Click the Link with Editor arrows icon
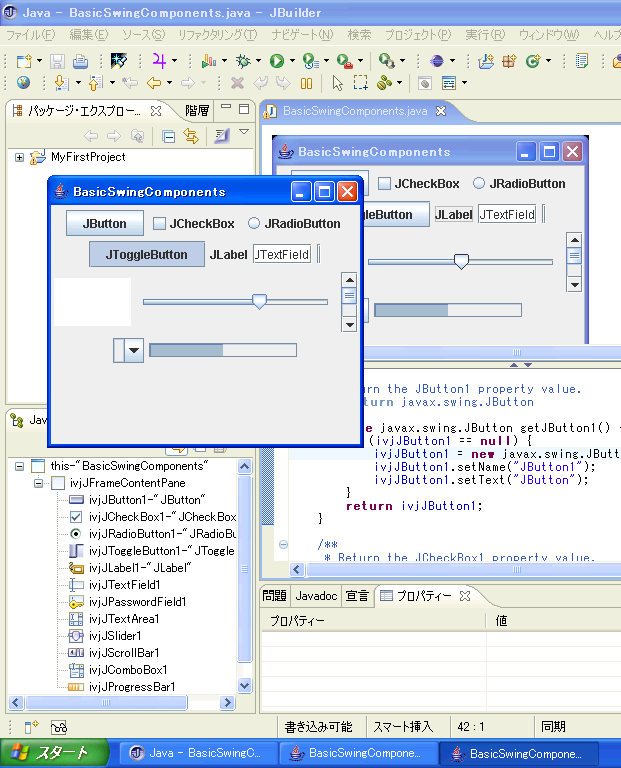The width and height of the screenshot is (621, 768). pos(190,136)
